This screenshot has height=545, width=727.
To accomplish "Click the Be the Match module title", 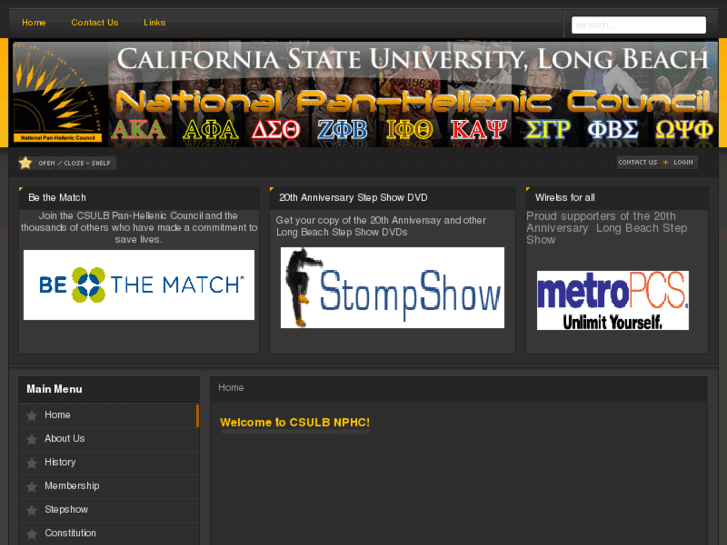I will (x=57, y=198).
